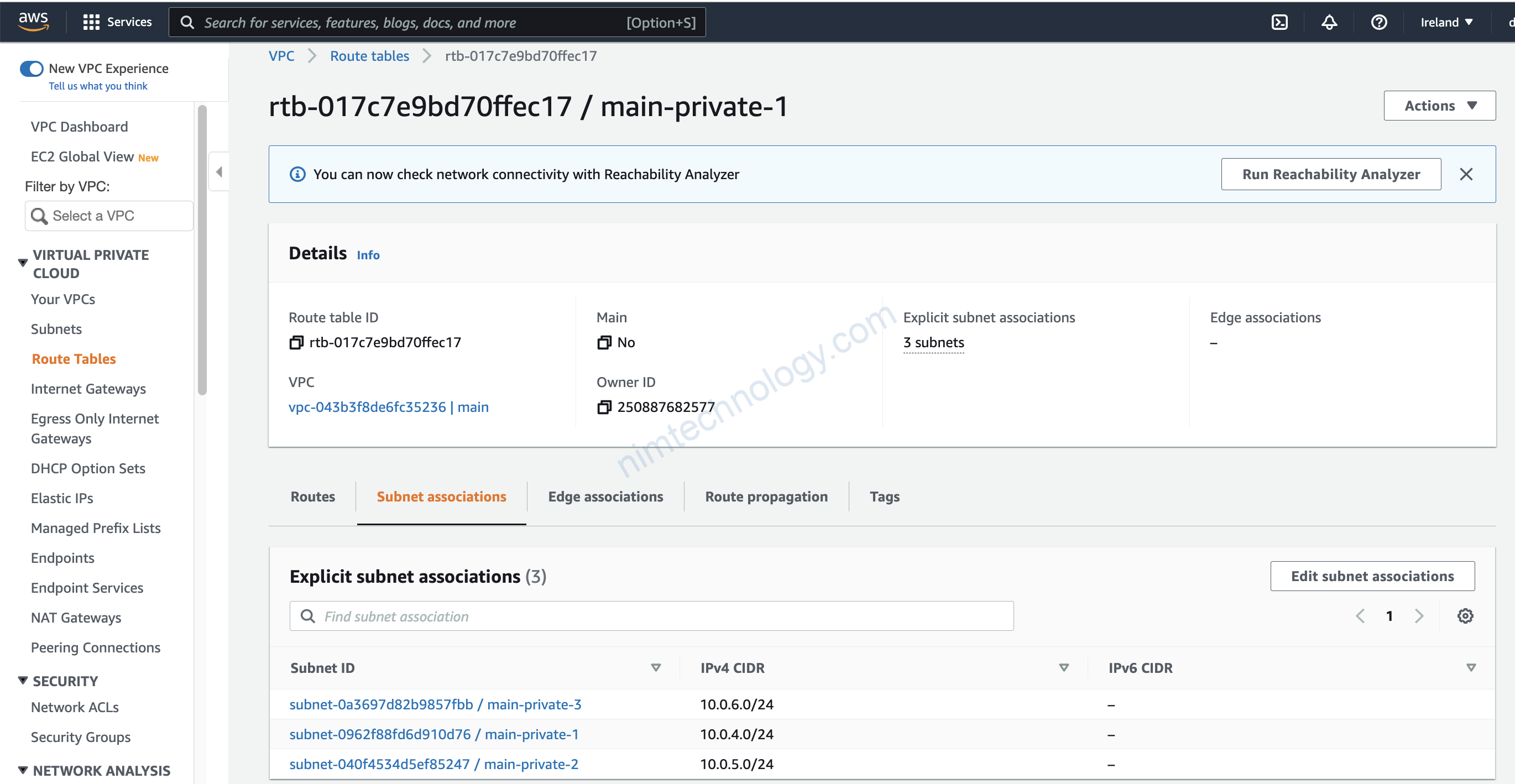This screenshot has height=784, width=1515.
Task: Open the Route tables breadcrumb link
Action: click(369, 56)
